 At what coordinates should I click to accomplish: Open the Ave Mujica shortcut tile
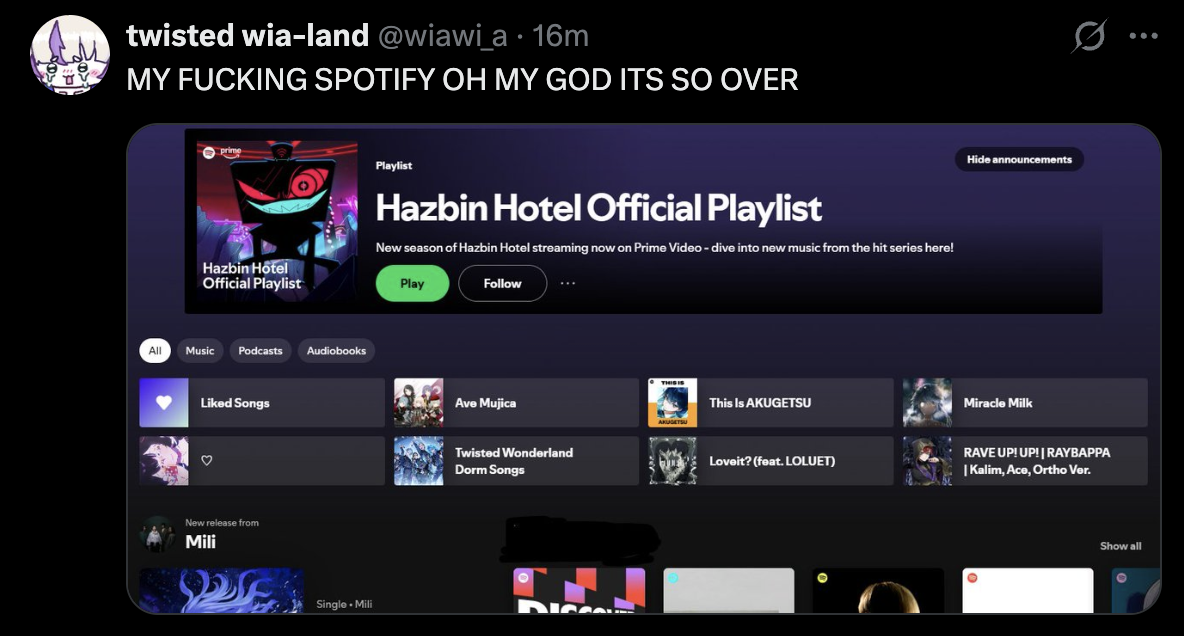516,403
